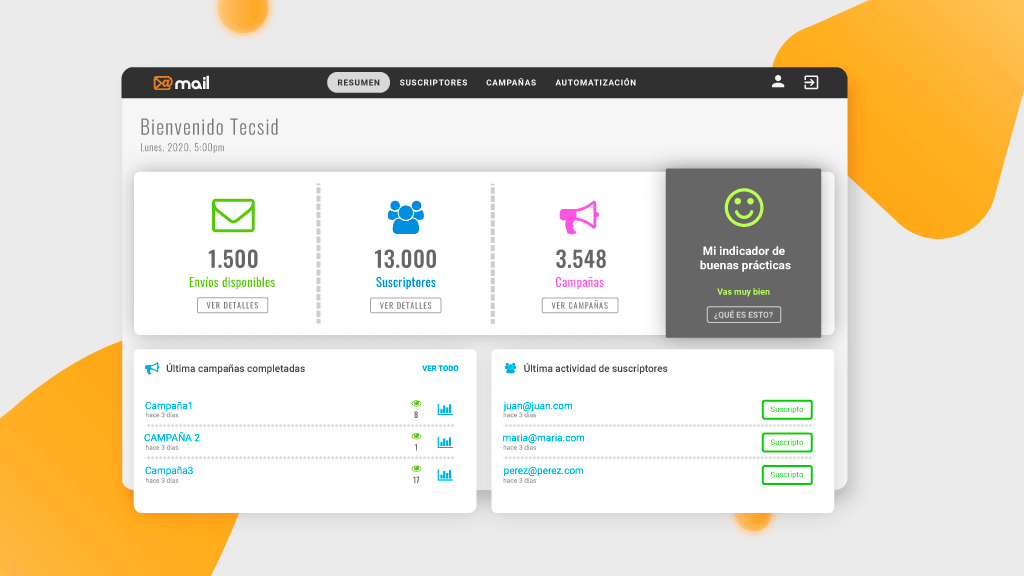The image size is (1024, 576).
Task: Click Ver Detalles under Suscriptores
Action: 406,305
